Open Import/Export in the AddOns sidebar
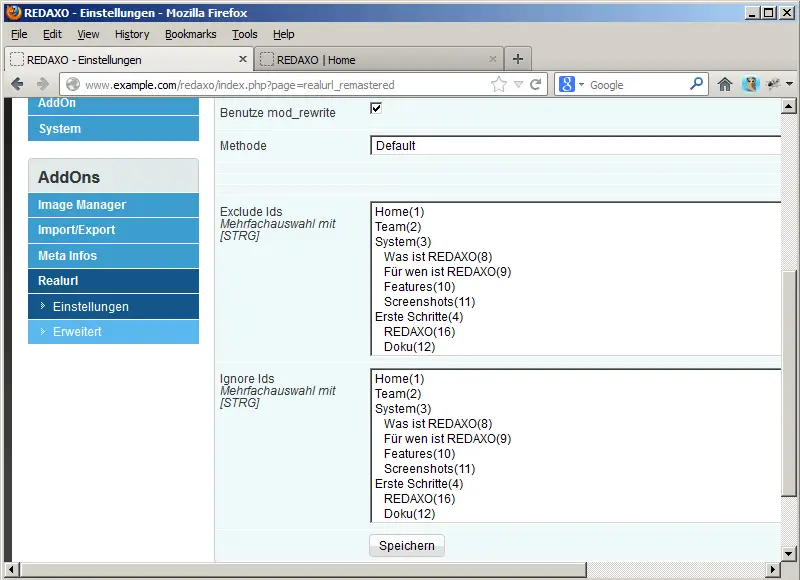The width and height of the screenshot is (800, 580). click(113, 230)
